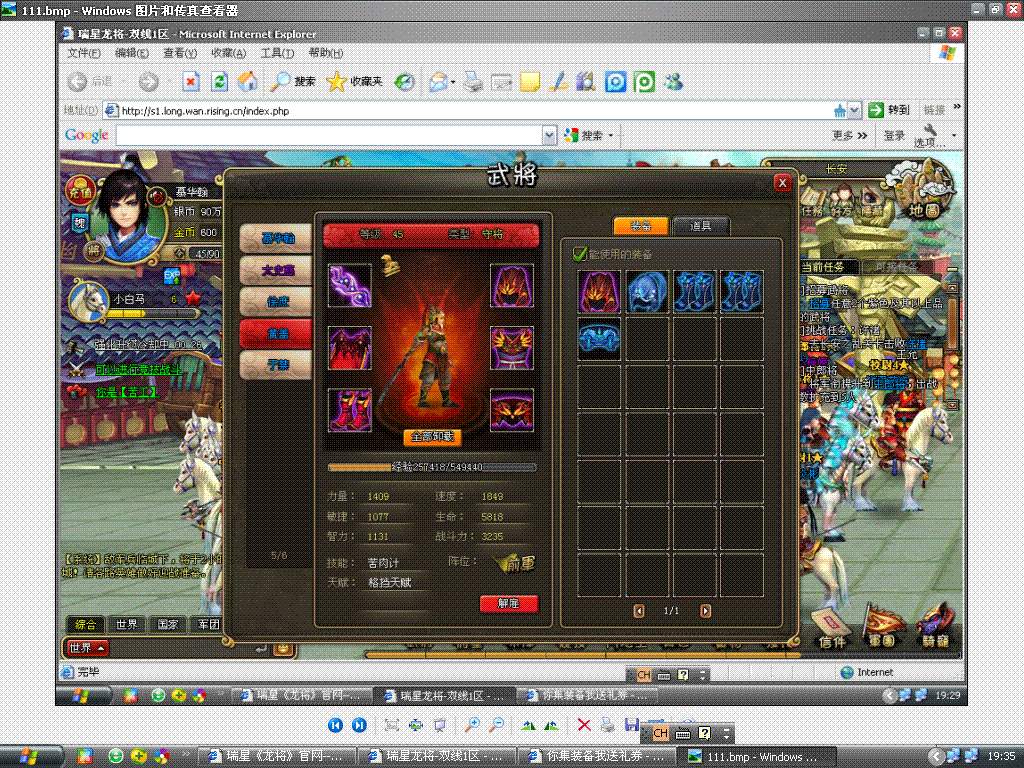1024x768 pixels.
Task: Click the IE search (搜索) toolbar button
Action: (293, 82)
